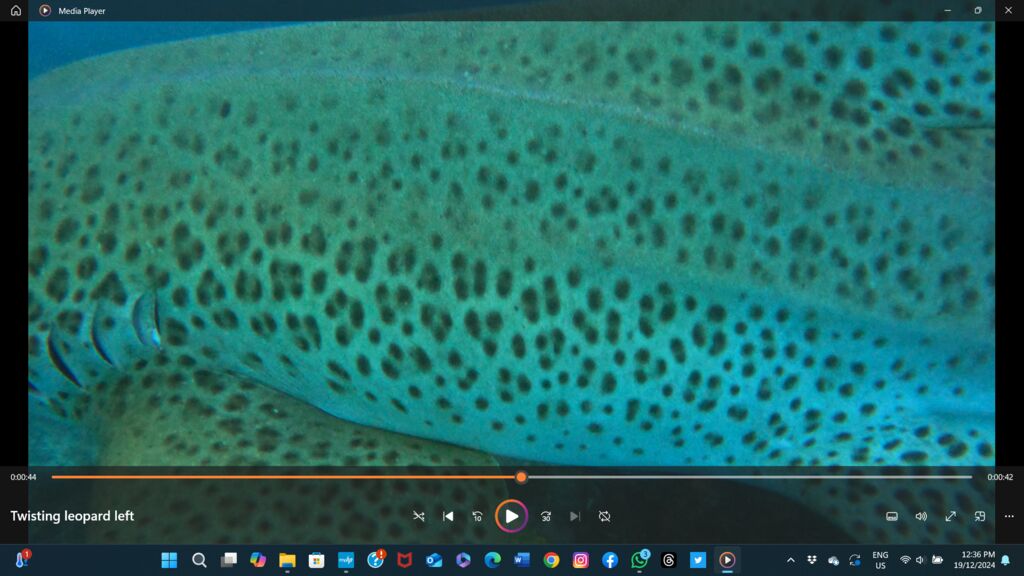Skip forward 30 seconds

(x=546, y=516)
